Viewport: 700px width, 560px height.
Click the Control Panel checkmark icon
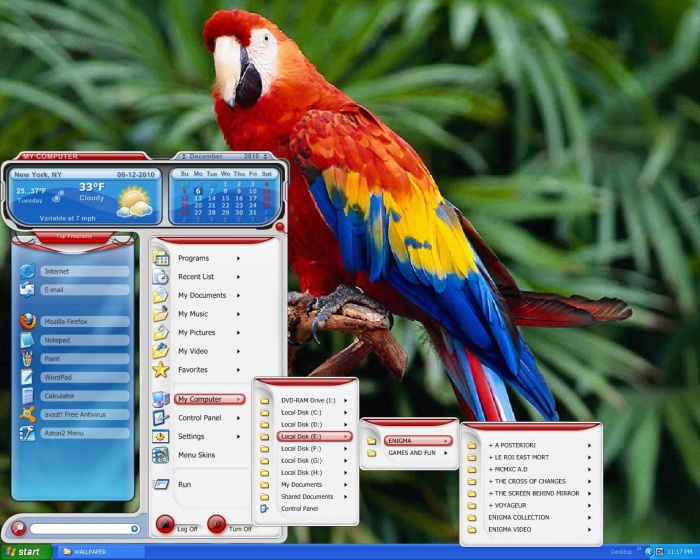point(160,418)
